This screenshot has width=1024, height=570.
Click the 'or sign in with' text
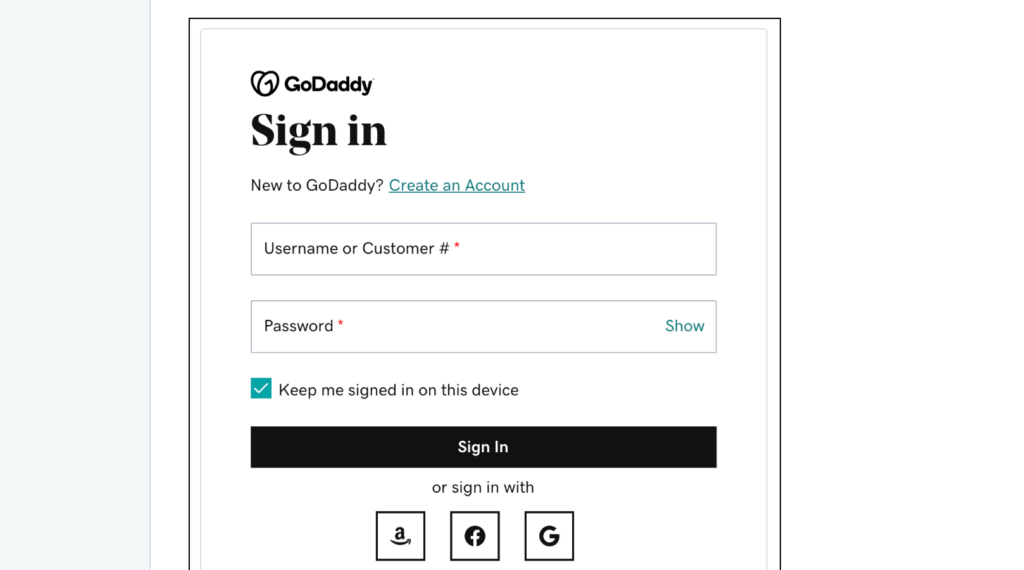[x=483, y=488]
